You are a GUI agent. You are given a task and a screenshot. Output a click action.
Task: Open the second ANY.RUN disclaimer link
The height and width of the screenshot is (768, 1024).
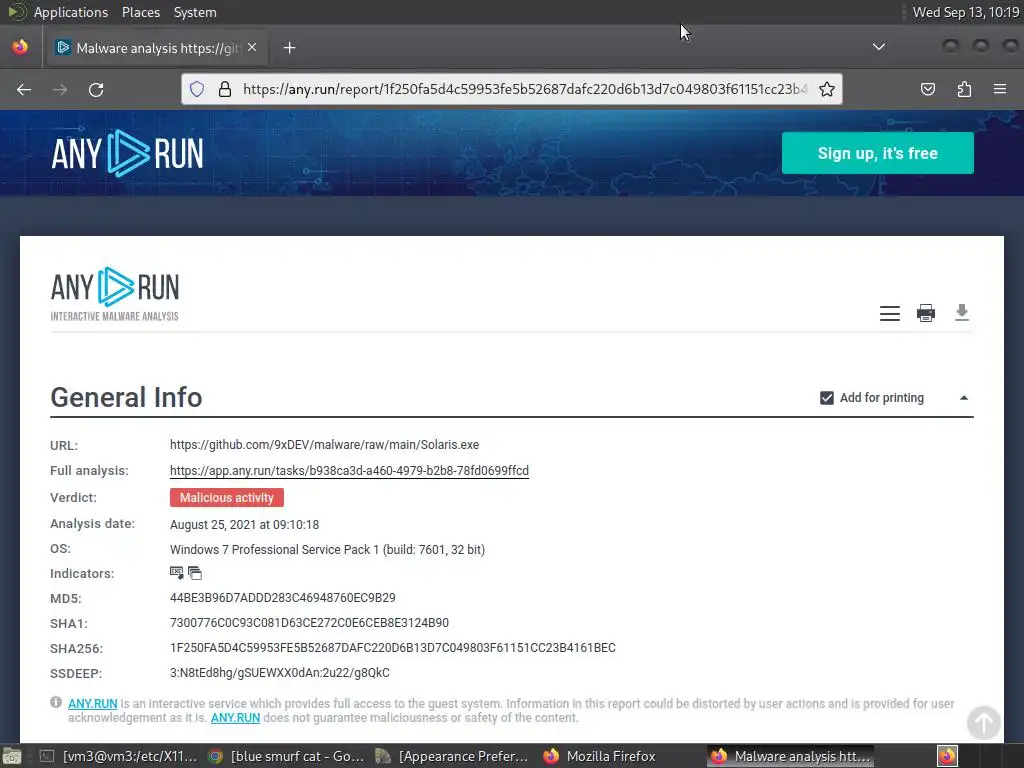coord(235,718)
